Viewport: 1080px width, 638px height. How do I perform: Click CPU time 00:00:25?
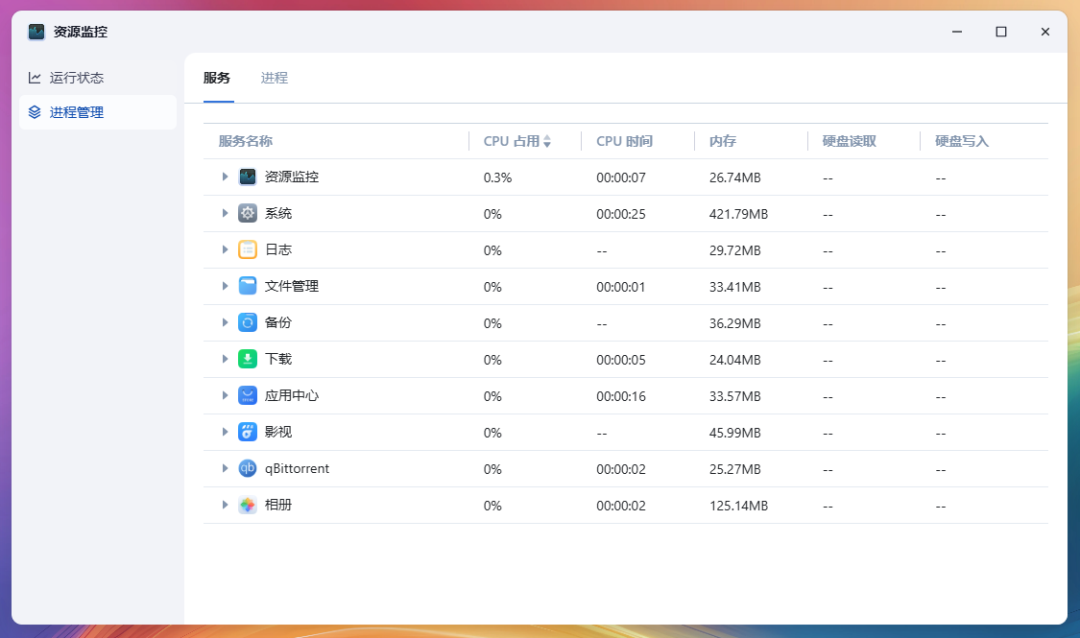point(621,214)
